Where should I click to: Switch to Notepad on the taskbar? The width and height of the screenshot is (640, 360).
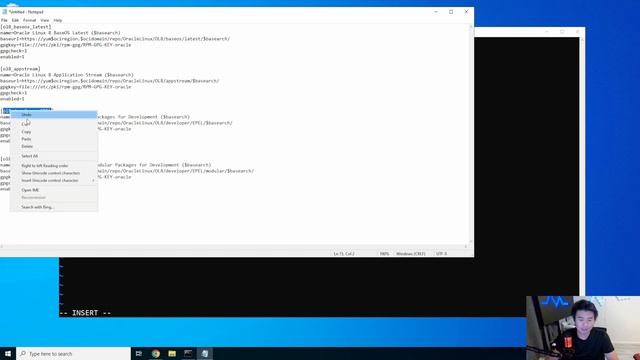(204, 353)
